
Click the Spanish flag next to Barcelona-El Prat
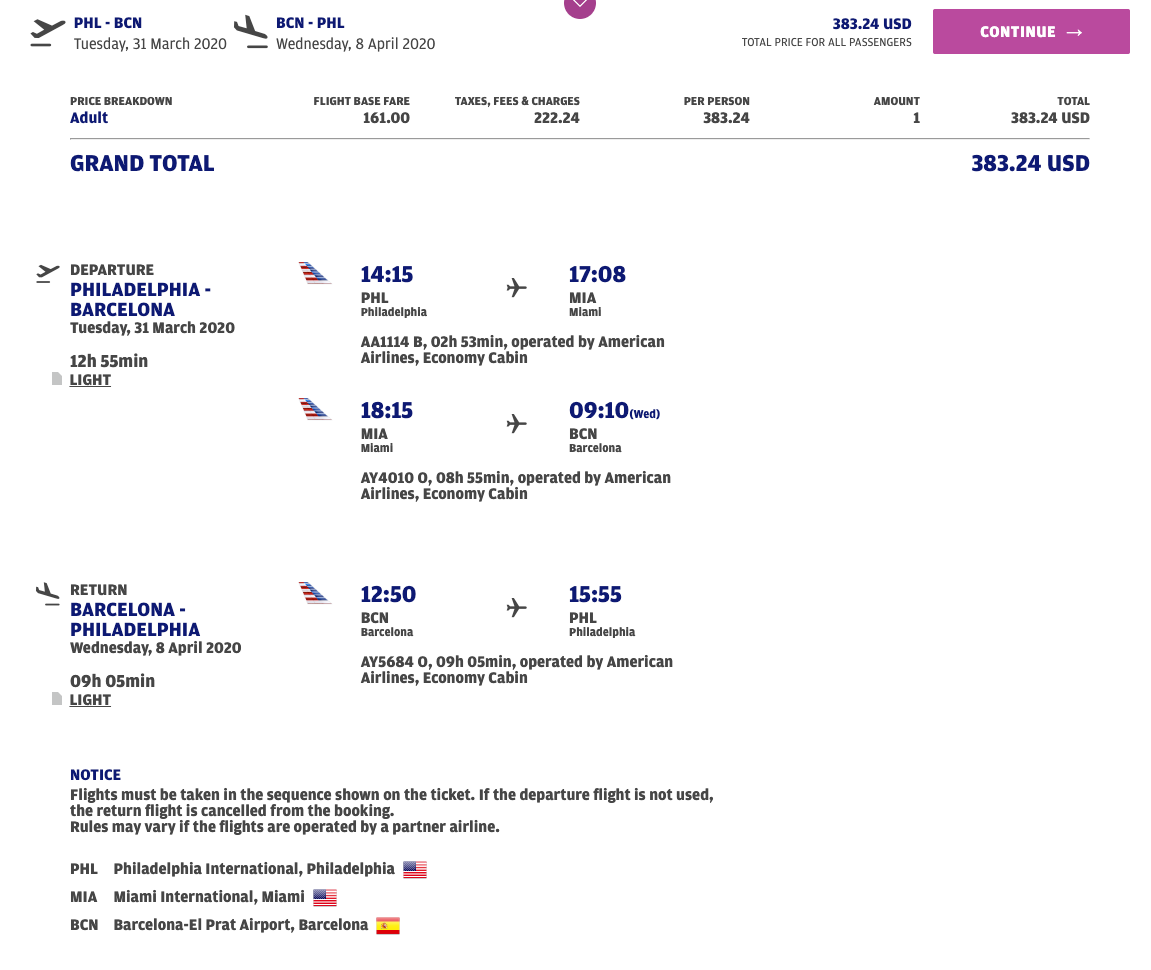(388, 925)
